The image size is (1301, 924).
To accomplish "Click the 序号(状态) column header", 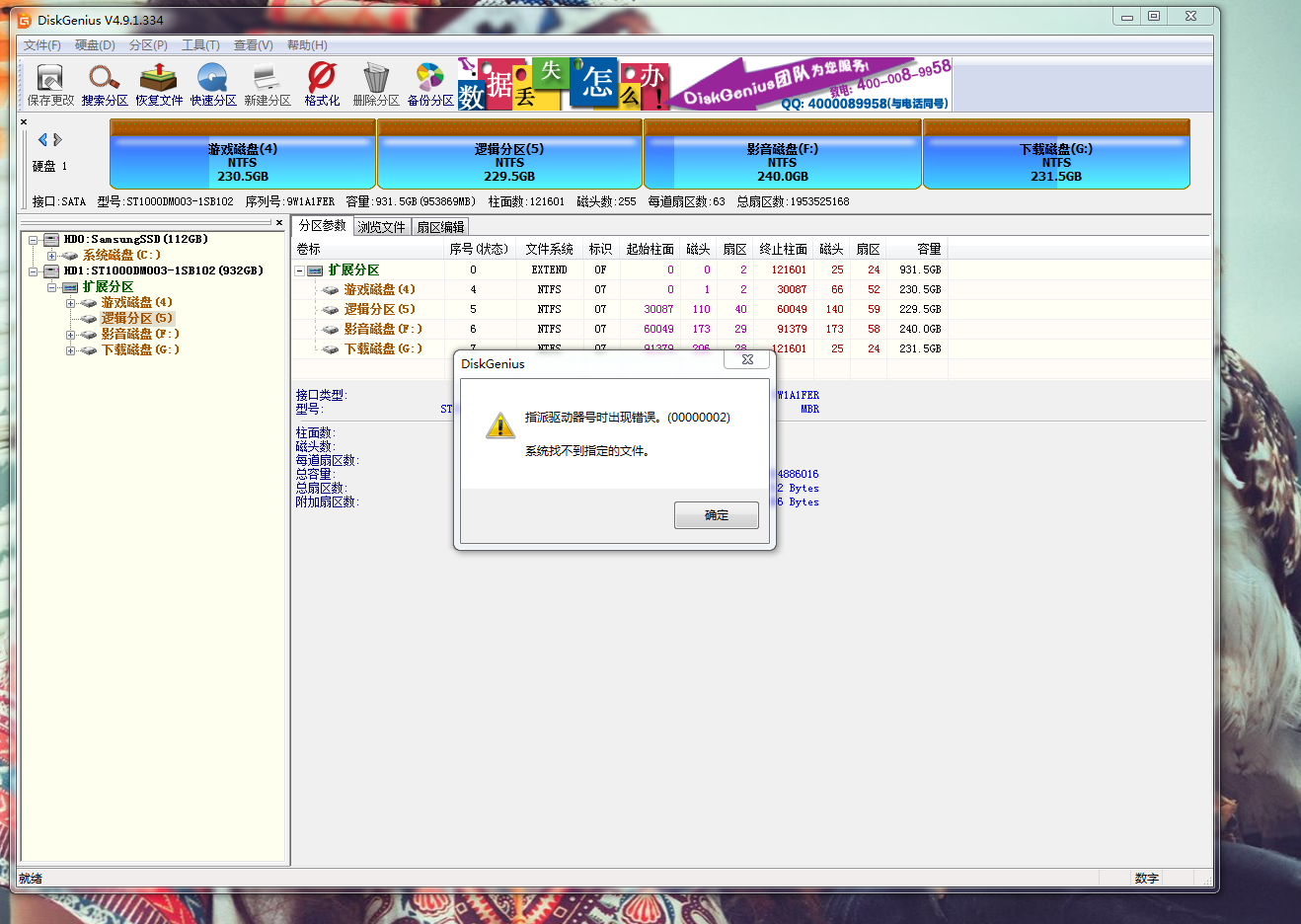I will [479, 249].
